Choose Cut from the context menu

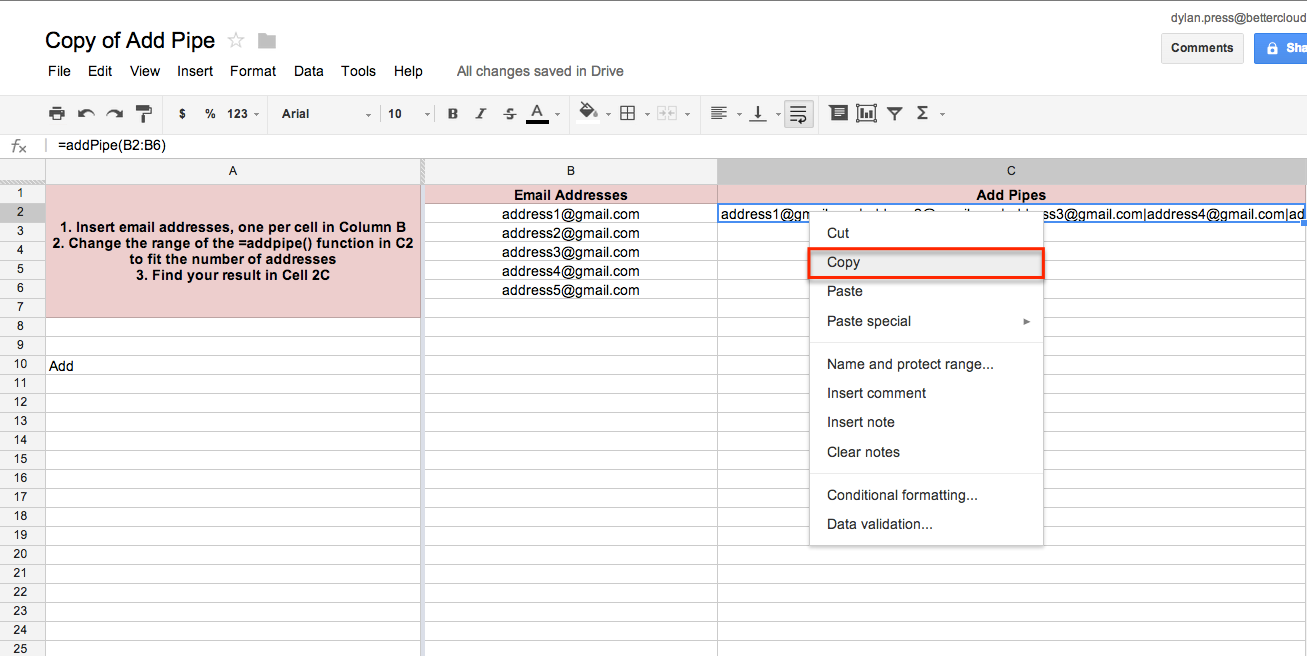point(926,233)
